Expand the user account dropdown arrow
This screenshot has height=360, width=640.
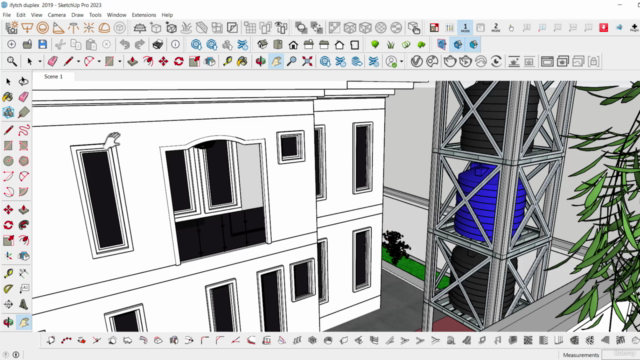(x=402, y=62)
